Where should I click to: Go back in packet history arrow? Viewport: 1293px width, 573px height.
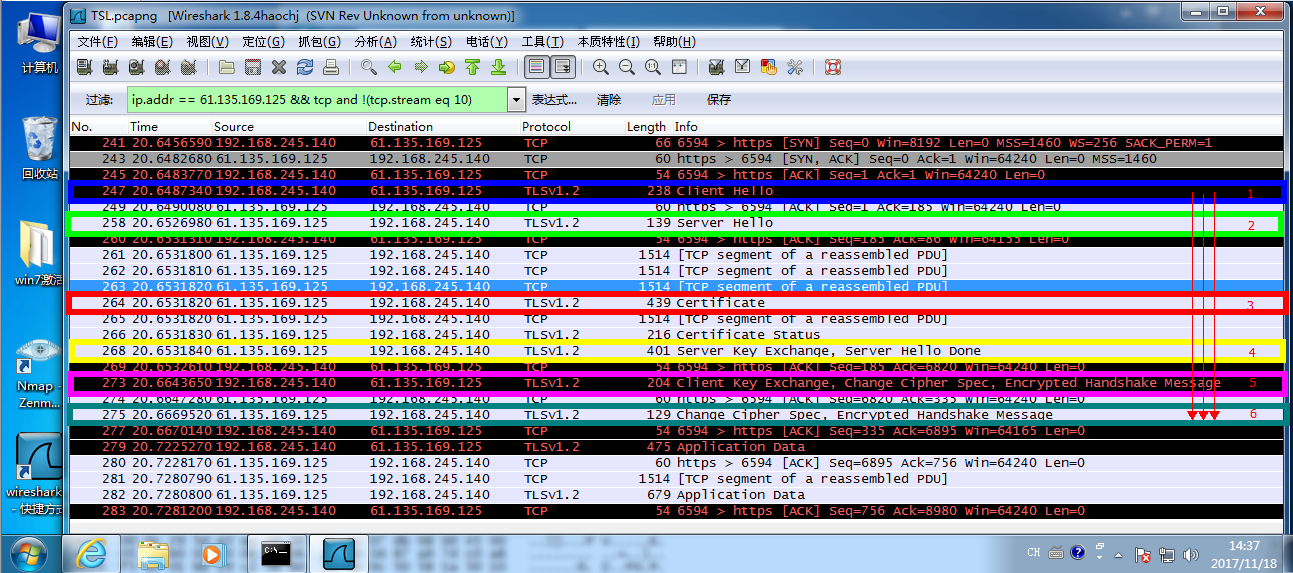tap(395, 67)
